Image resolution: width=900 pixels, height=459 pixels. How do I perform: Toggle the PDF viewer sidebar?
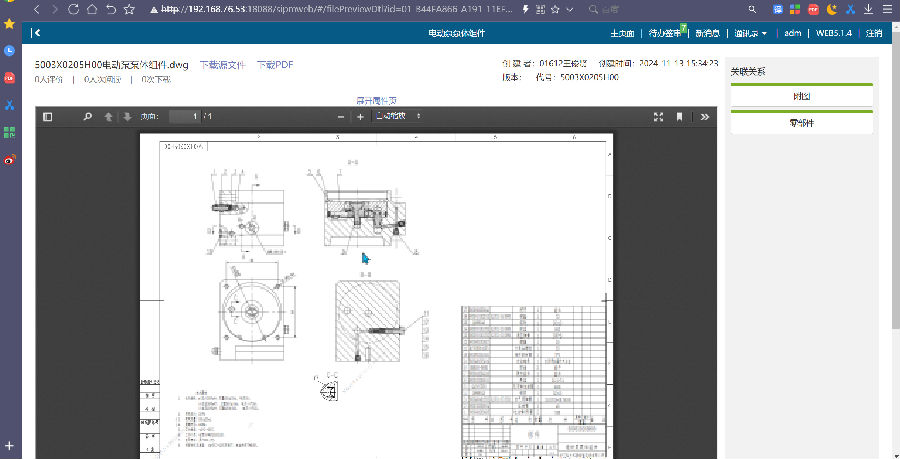(x=47, y=117)
